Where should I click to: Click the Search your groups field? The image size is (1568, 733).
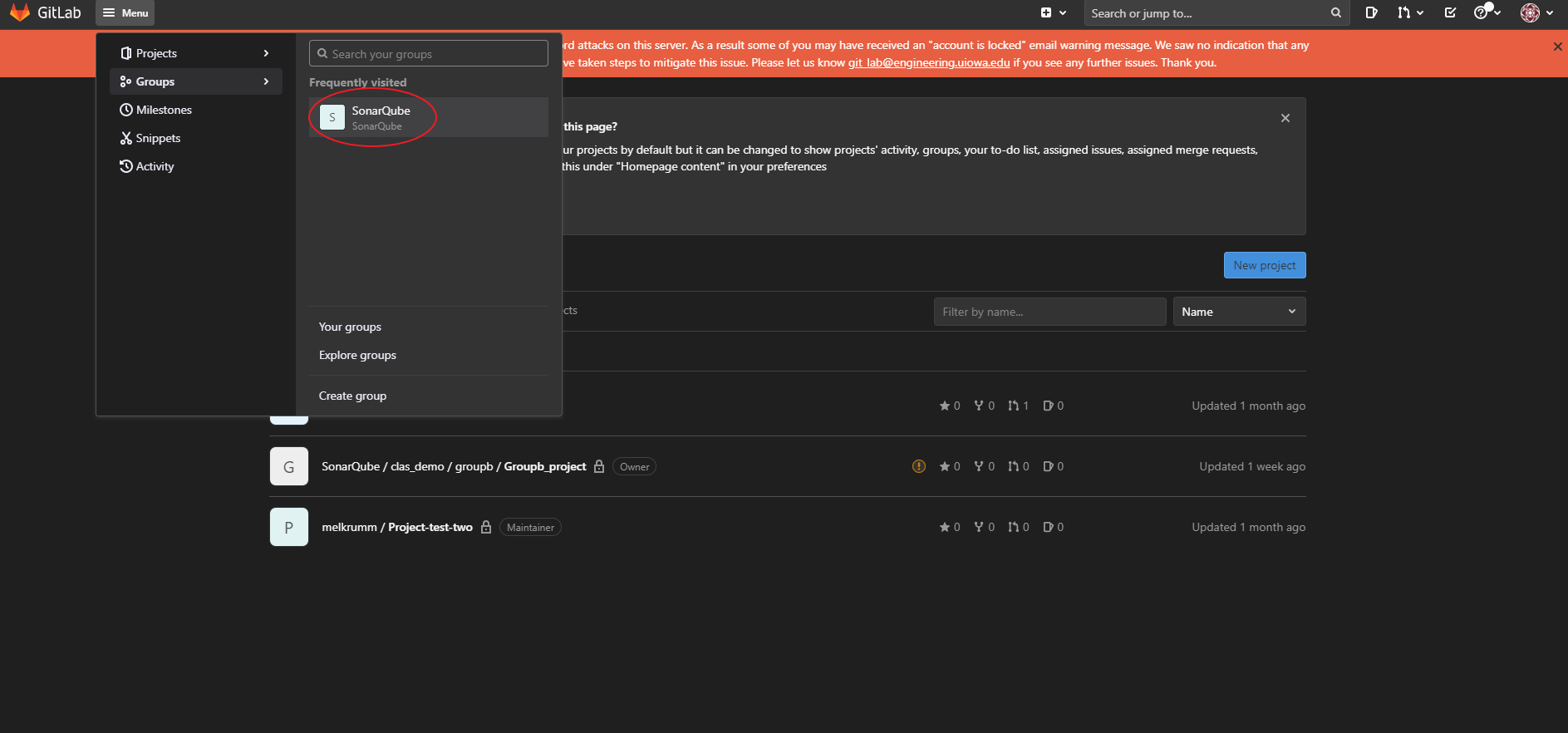429,54
